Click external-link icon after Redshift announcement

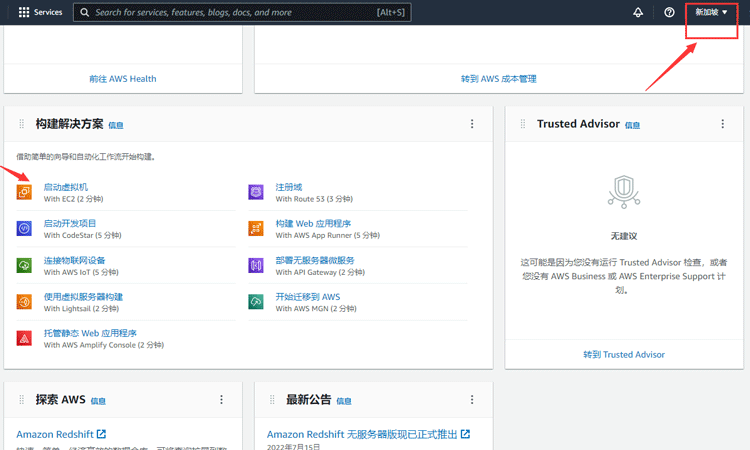pyautogui.click(x=465, y=434)
